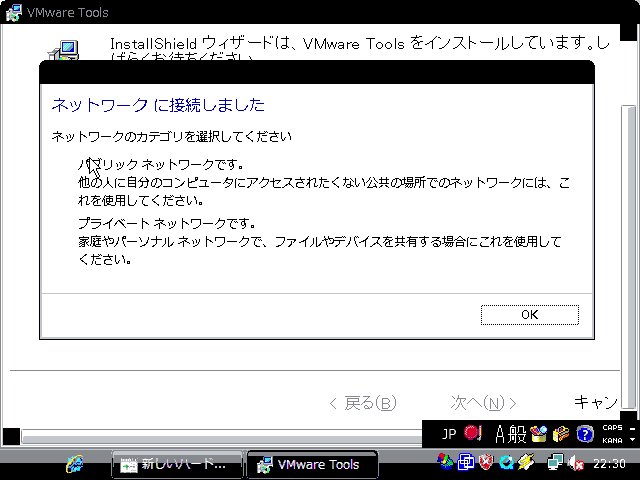The image size is (640, 480).
Task: Click the VMware Tools title bar icon
Action: click(x=14, y=12)
